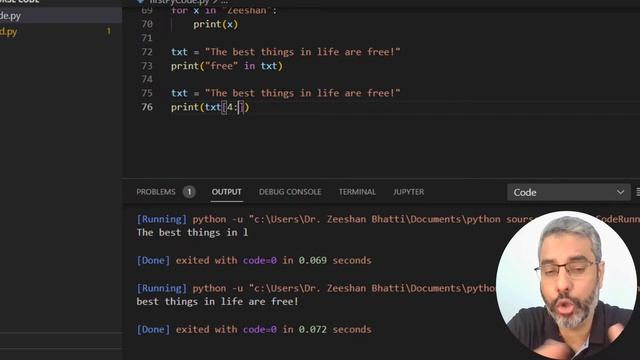
Task: Click the problems count badge 1
Action: (189, 192)
